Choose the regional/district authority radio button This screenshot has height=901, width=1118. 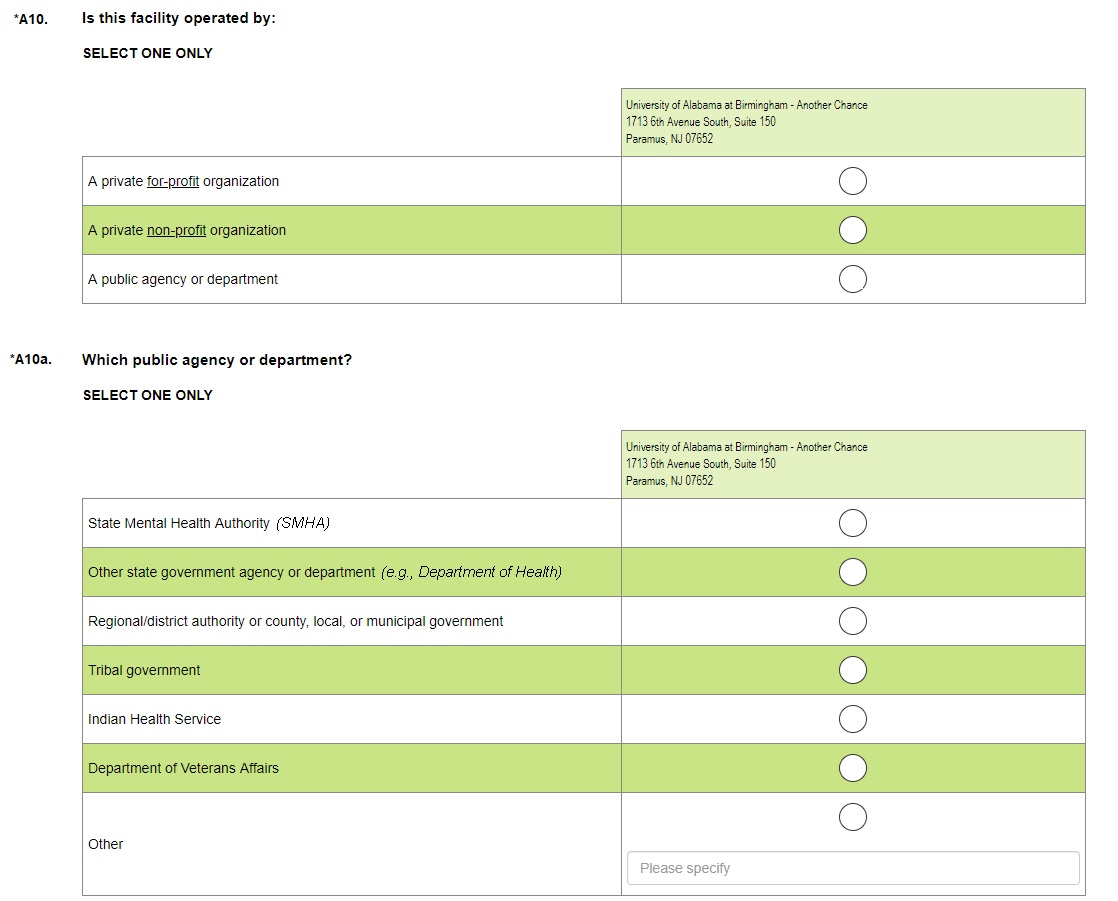click(x=853, y=621)
